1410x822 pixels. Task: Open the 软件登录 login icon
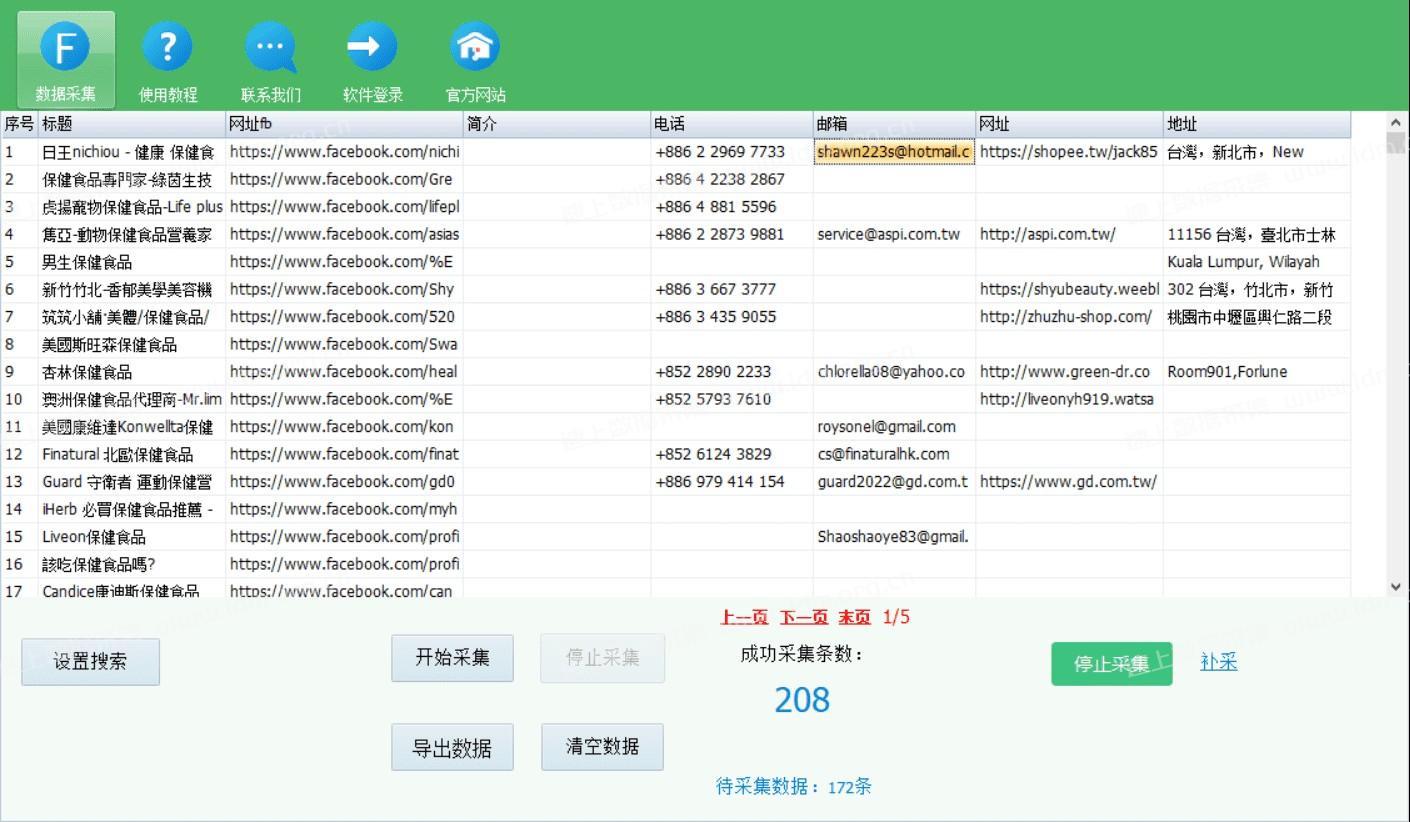click(x=373, y=60)
